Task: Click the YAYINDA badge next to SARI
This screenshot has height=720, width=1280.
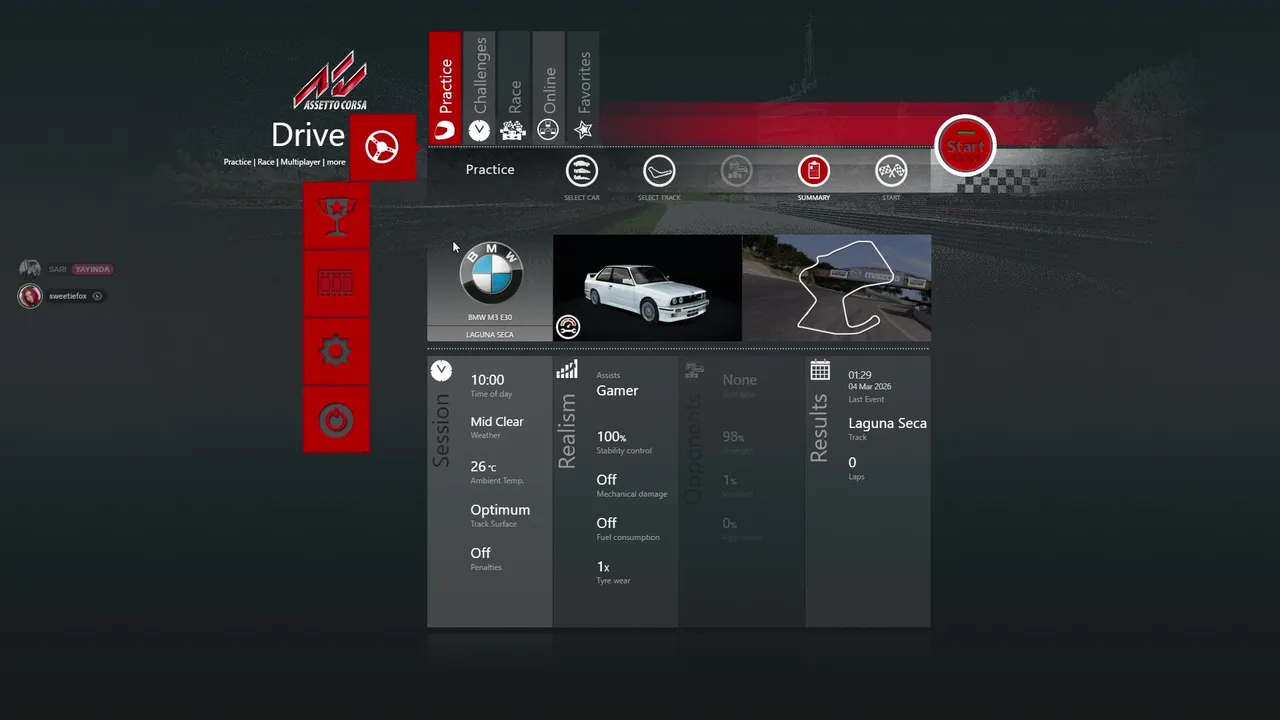Action: coord(92,269)
